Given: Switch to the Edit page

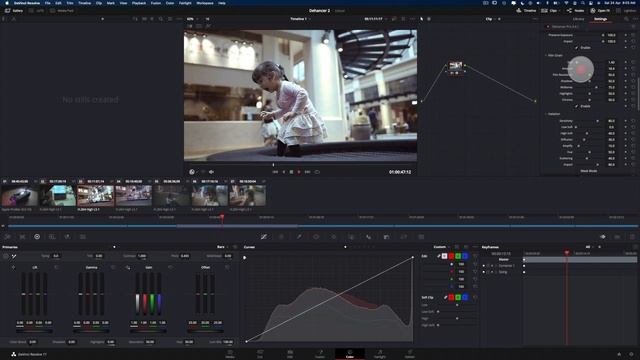Looking at the screenshot, I should [x=290, y=354].
